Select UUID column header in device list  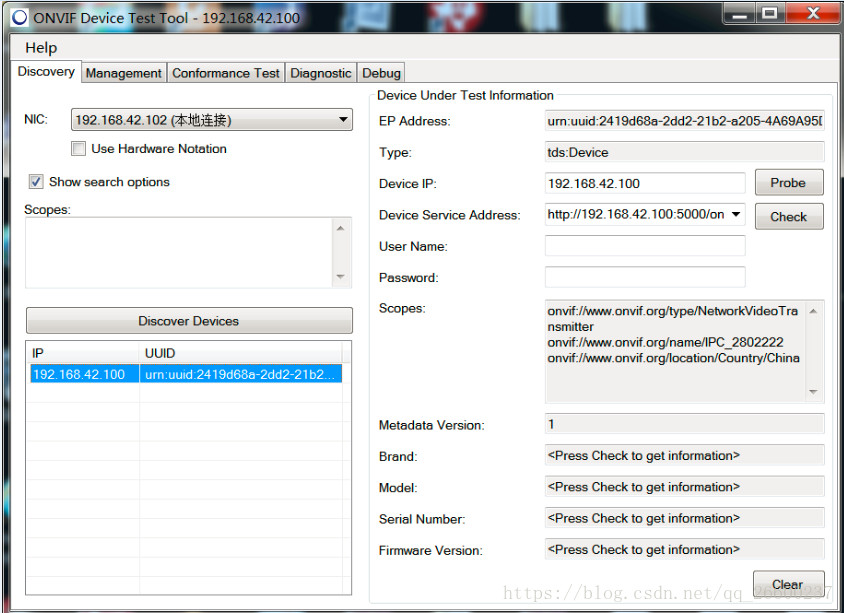241,353
